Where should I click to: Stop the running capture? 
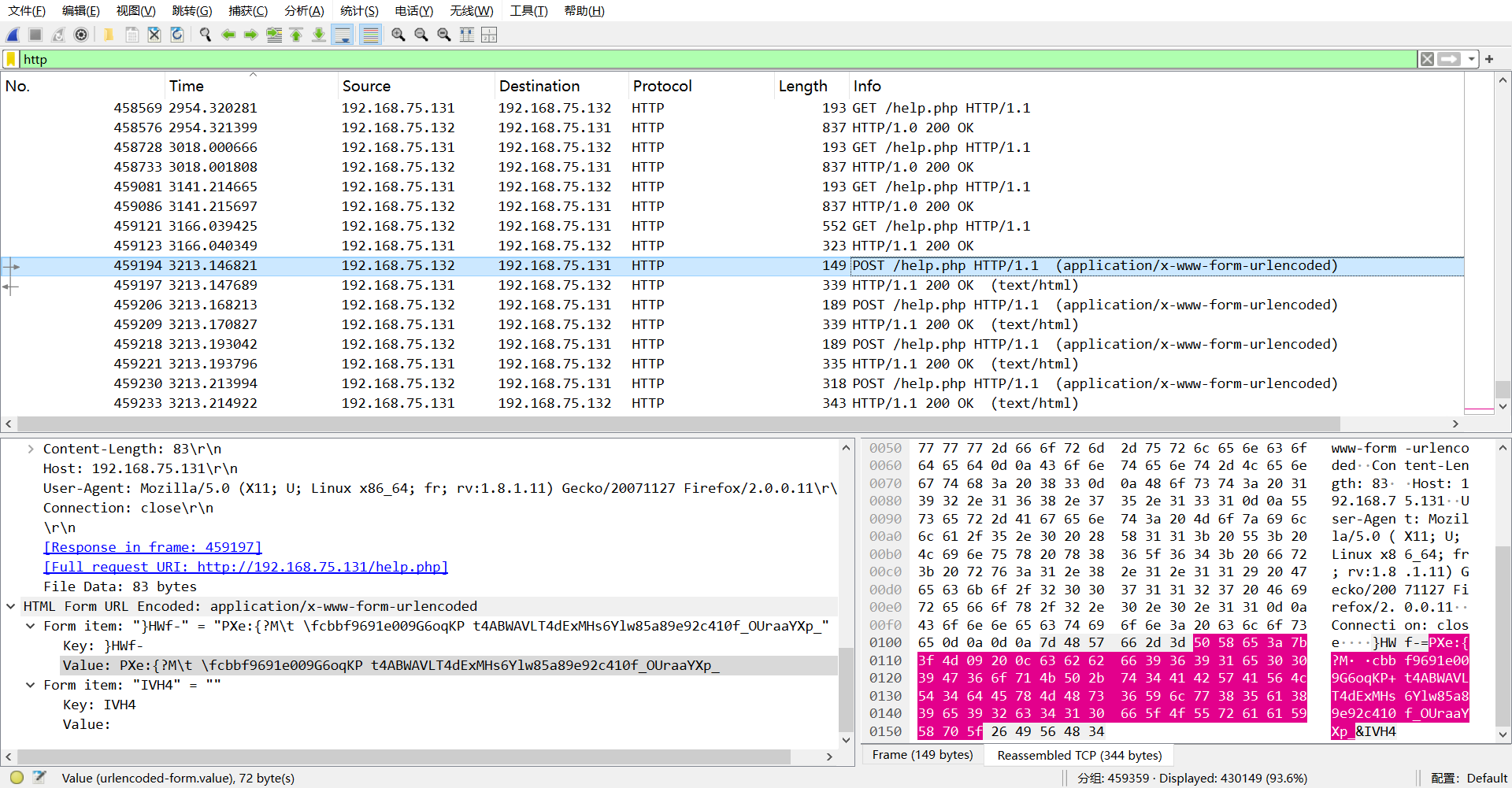tap(35, 35)
